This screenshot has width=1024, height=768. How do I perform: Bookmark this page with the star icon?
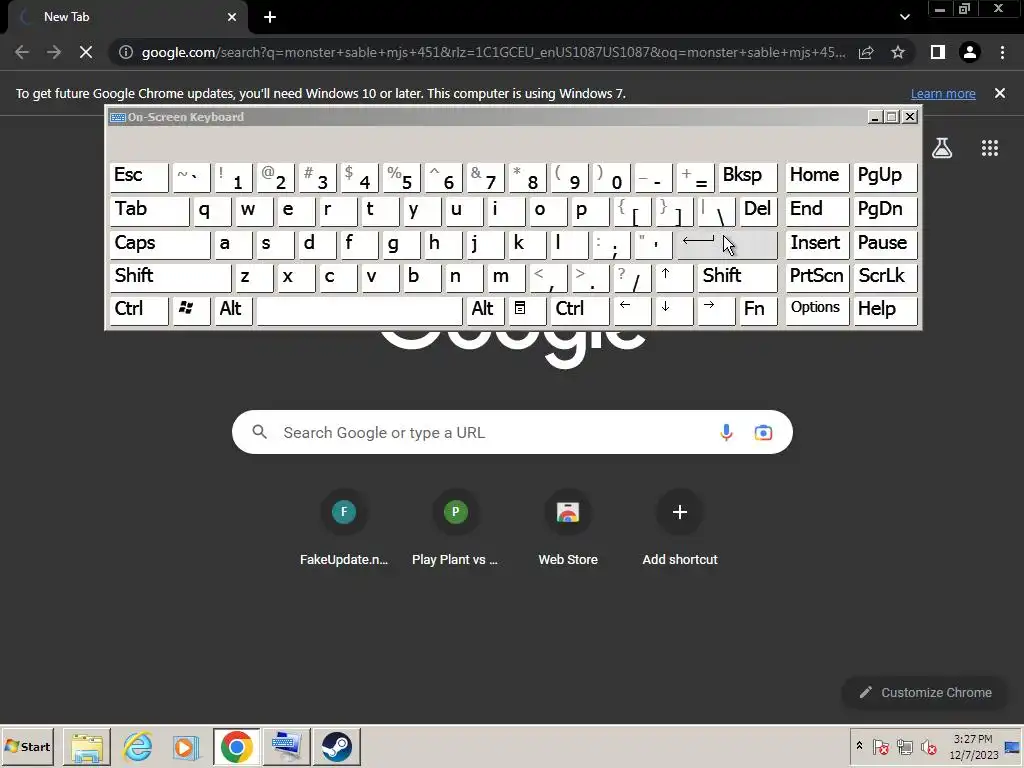pyautogui.click(x=898, y=52)
